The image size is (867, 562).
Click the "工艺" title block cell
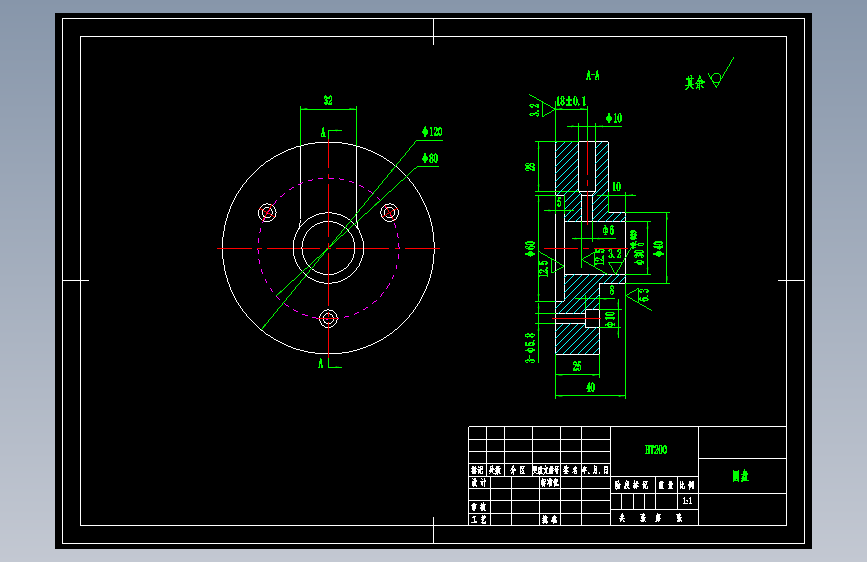pyautogui.click(x=479, y=519)
